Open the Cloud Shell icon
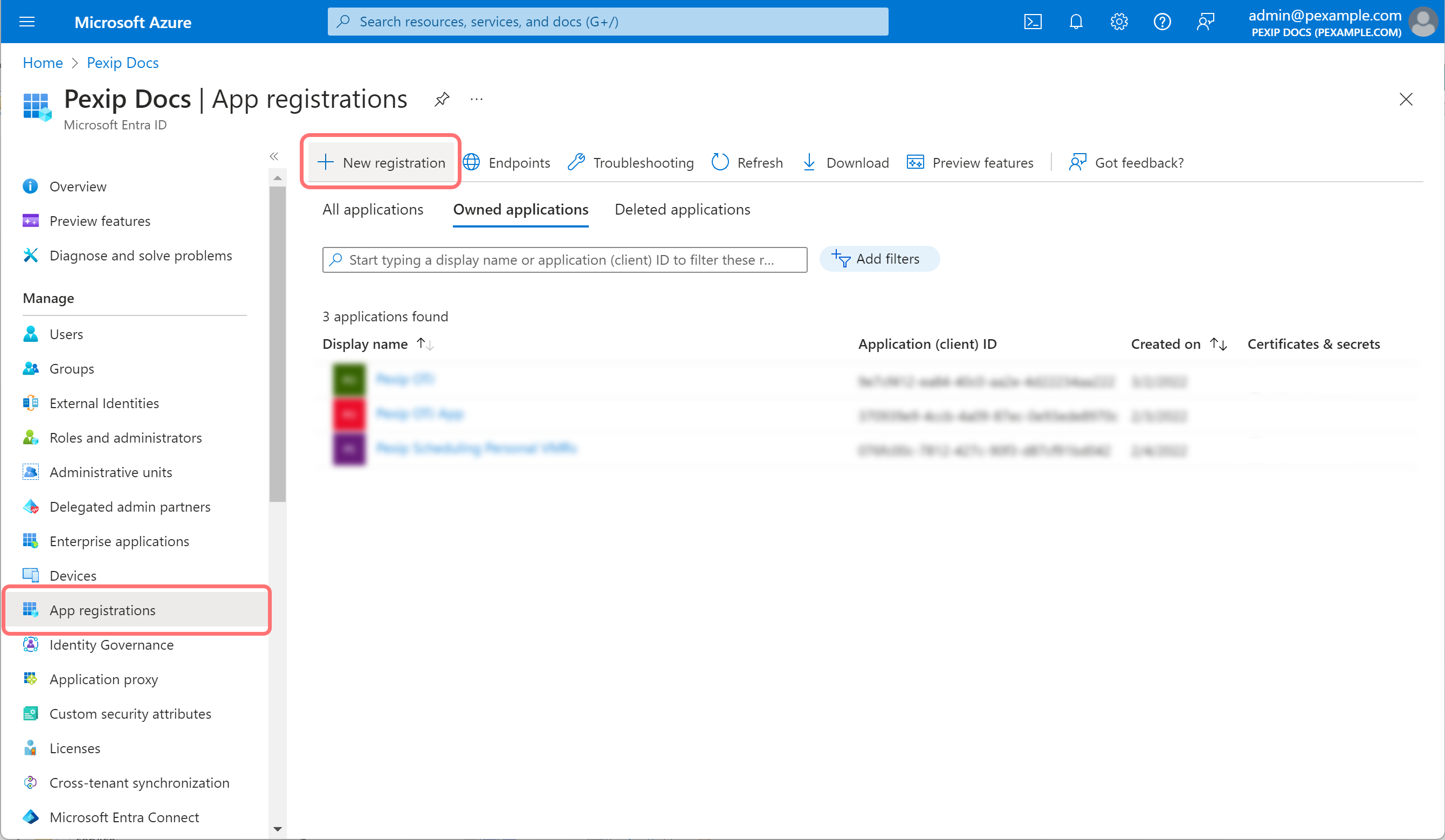This screenshot has width=1445, height=840. [1032, 22]
